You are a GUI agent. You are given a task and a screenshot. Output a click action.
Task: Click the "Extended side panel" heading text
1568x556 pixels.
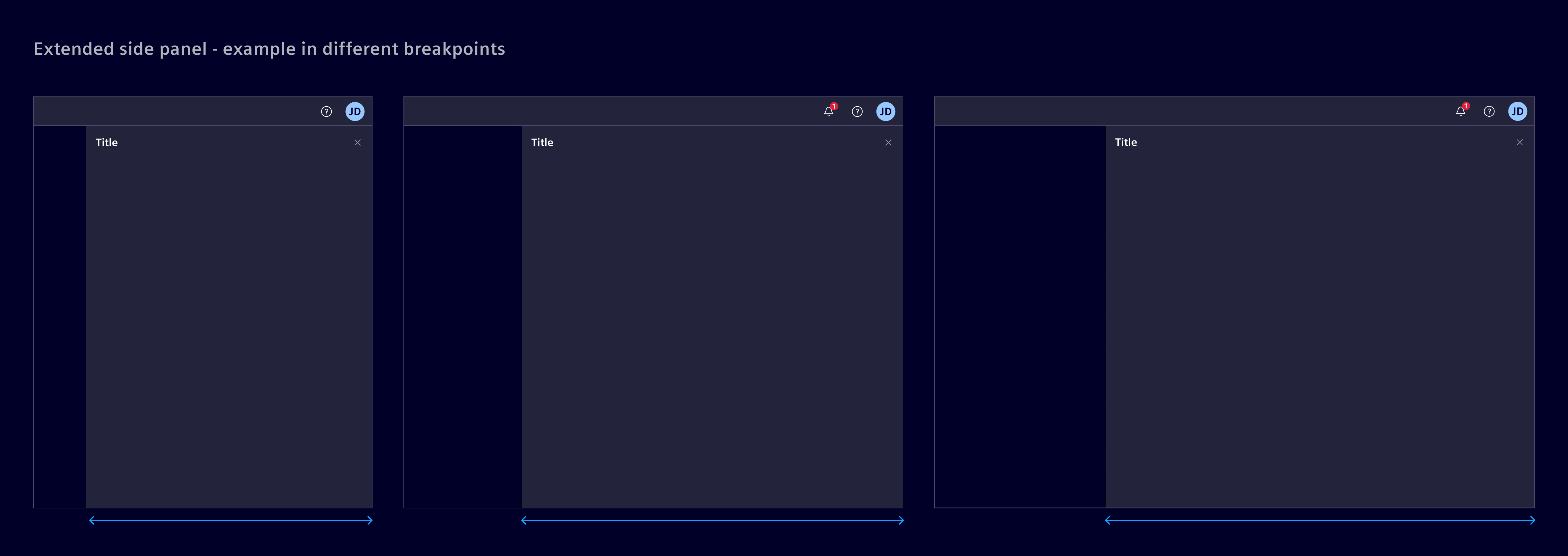(269, 49)
